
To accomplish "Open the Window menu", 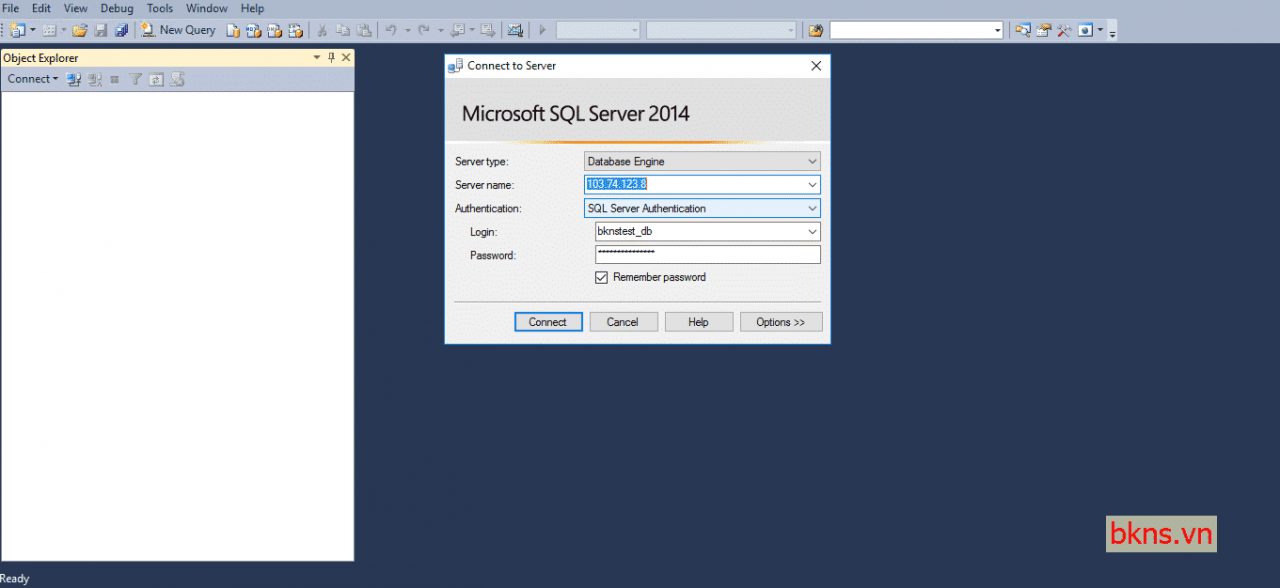I will [207, 8].
